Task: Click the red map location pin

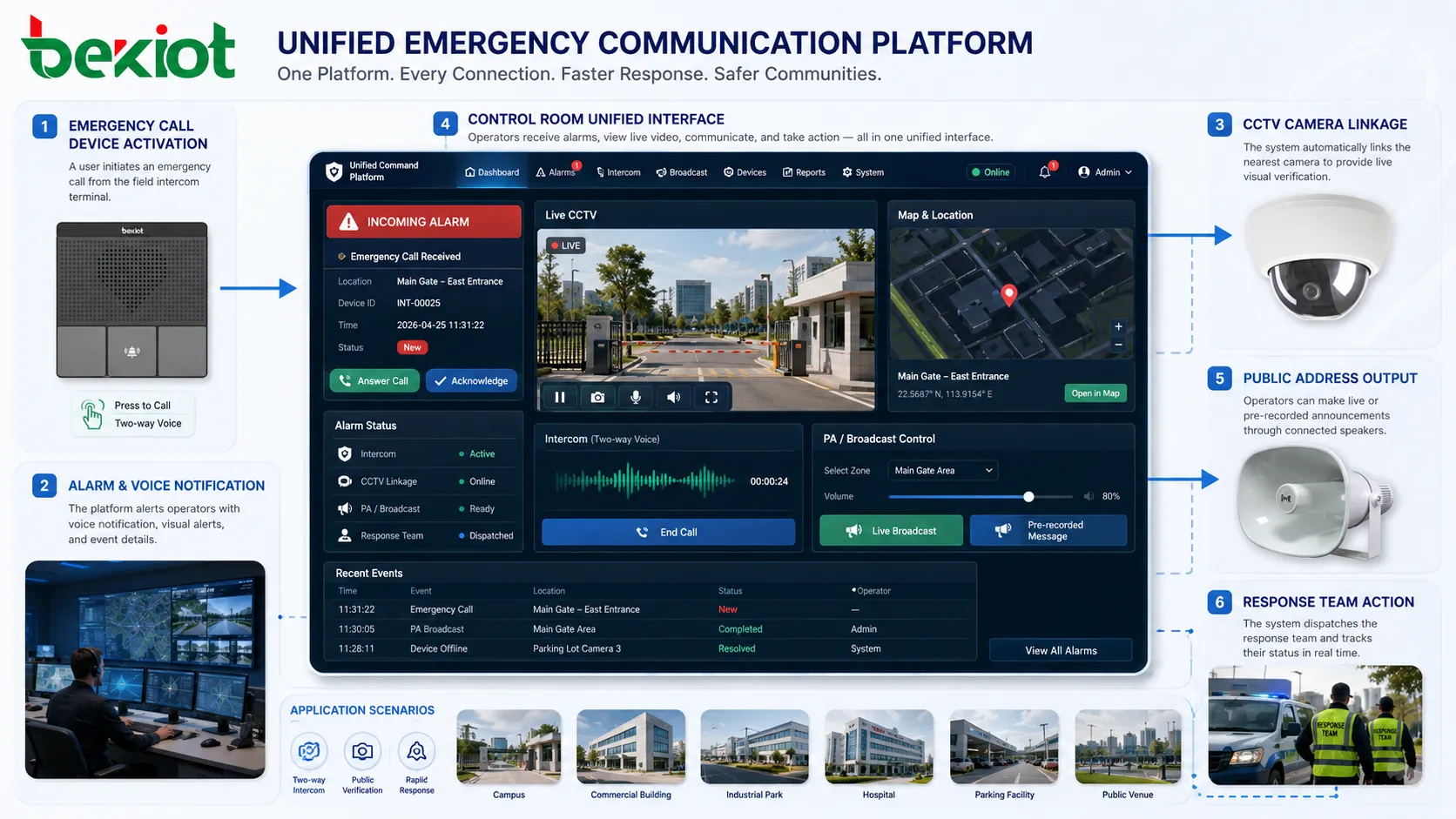Action: [1009, 295]
